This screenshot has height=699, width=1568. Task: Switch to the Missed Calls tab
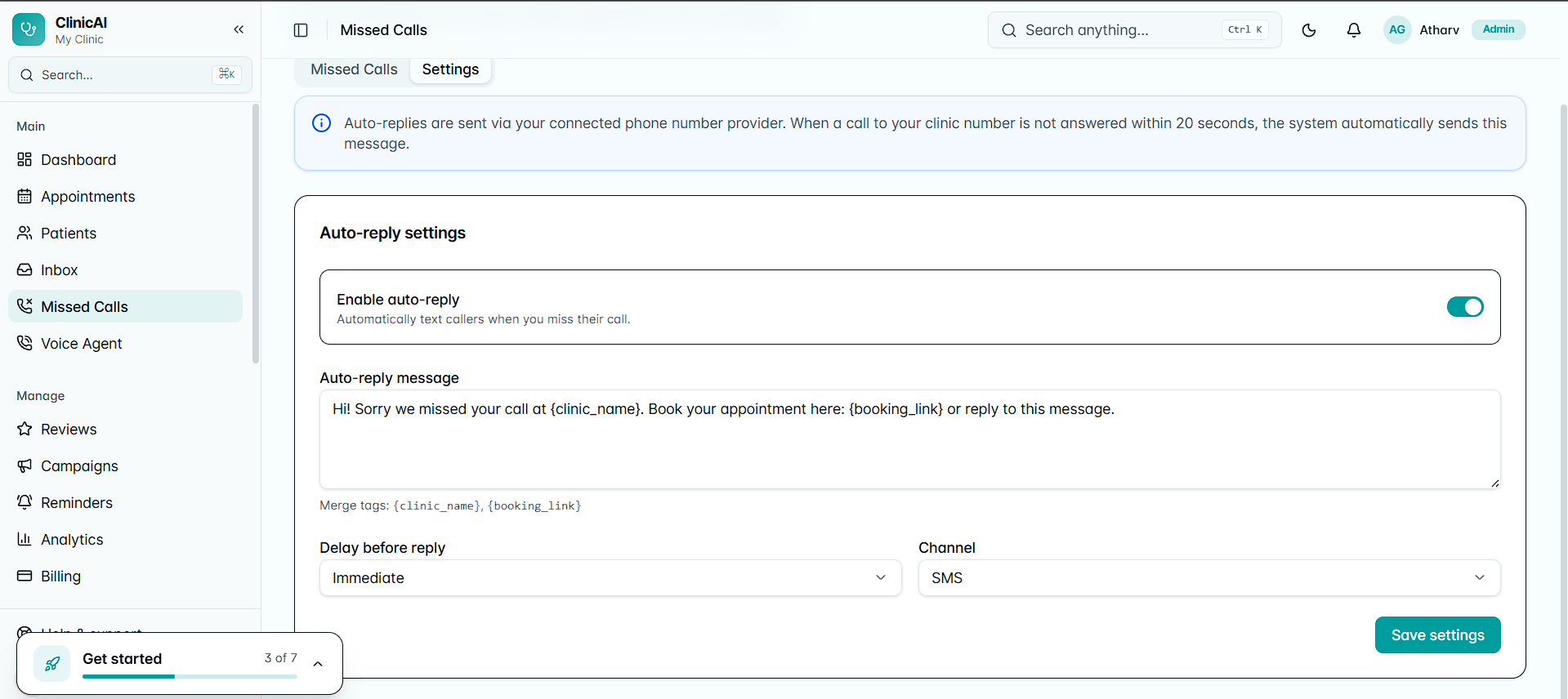coord(354,69)
